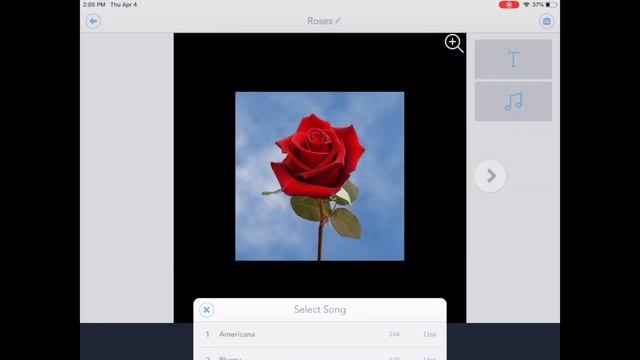The width and height of the screenshot is (640, 360).
Task: Click the 2:04 duration of Americana
Action: 394,334
